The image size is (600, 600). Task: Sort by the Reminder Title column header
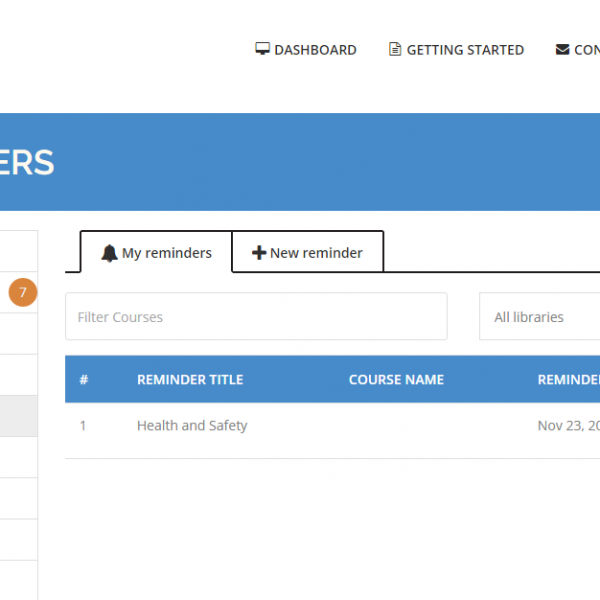click(x=190, y=380)
